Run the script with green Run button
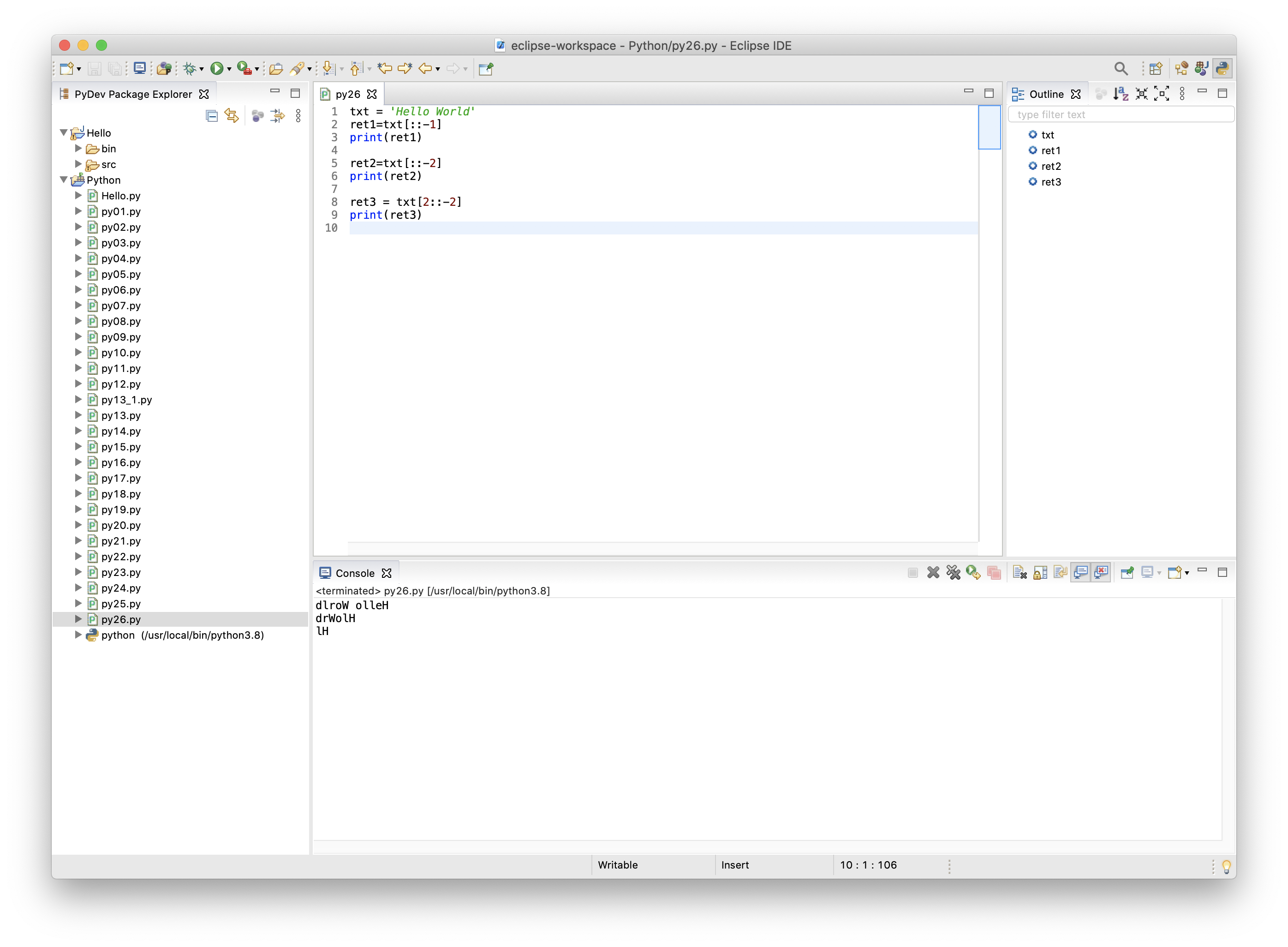Screen dimensions: 1288x947 tap(216, 69)
